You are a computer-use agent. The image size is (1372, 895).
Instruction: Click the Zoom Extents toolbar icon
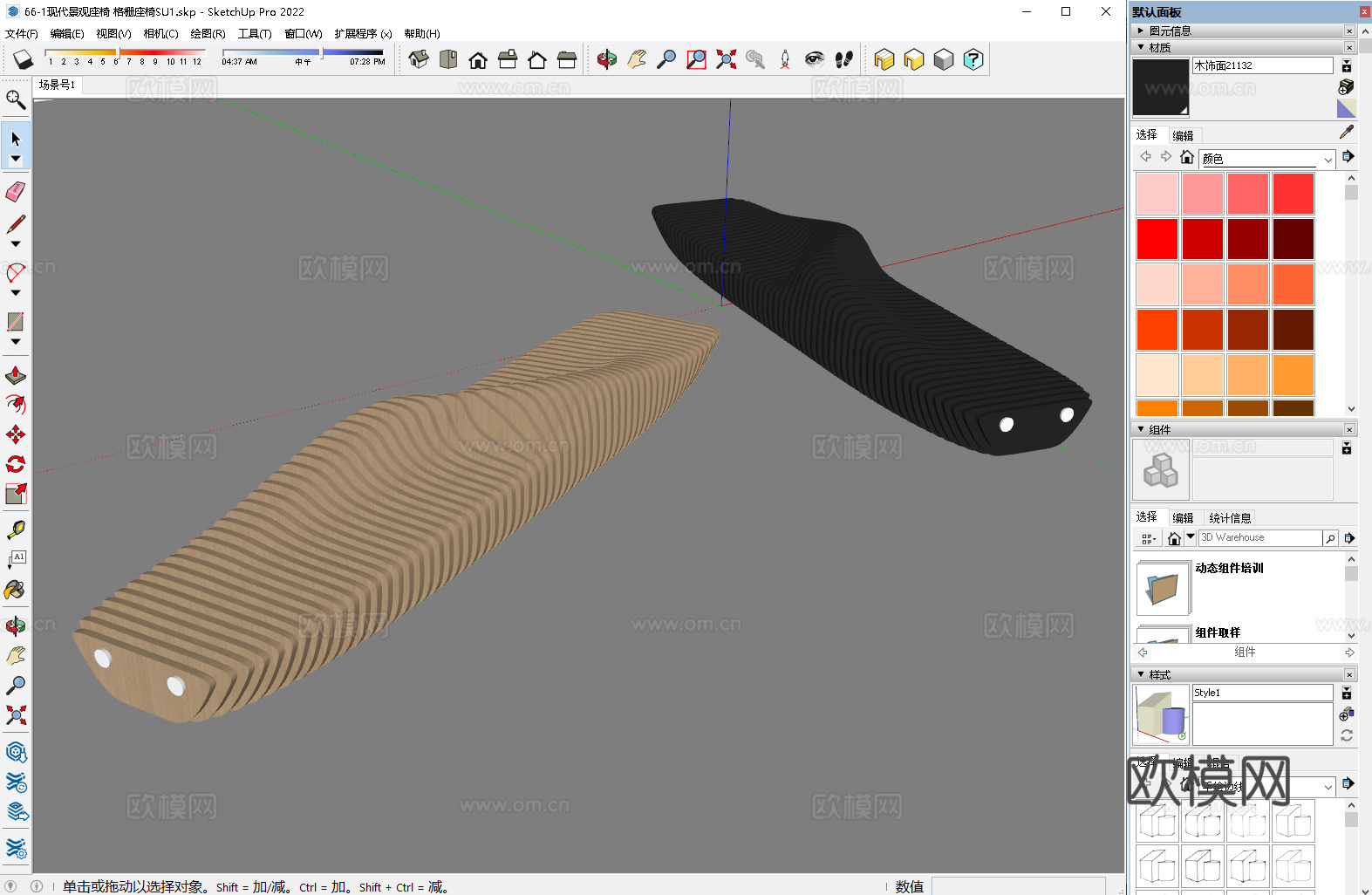click(726, 59)
